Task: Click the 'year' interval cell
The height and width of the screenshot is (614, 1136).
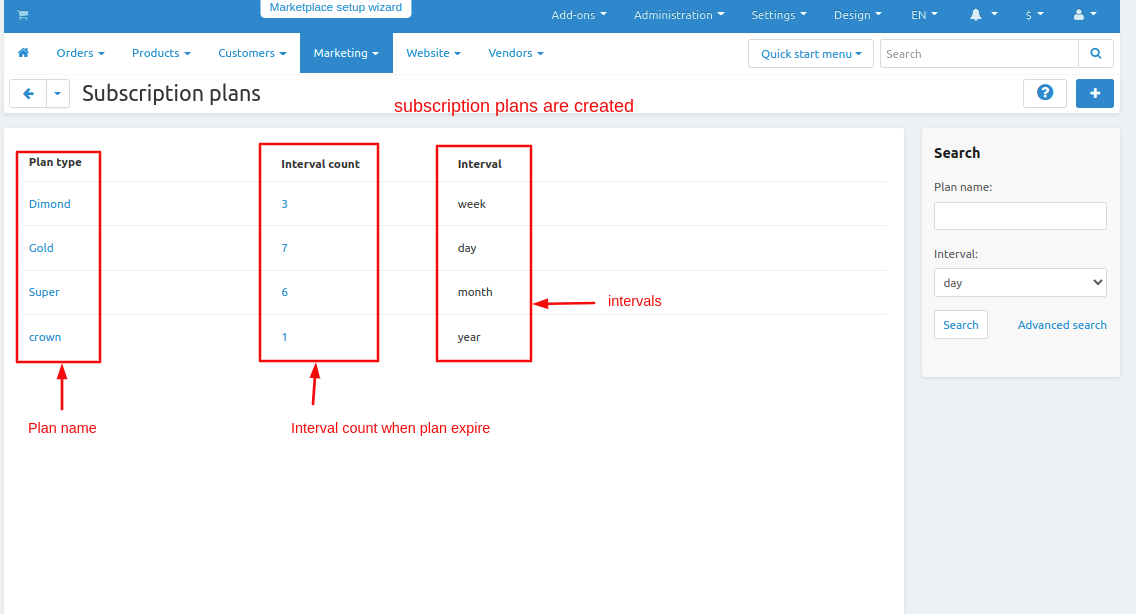Action: [x=469, y=337]
